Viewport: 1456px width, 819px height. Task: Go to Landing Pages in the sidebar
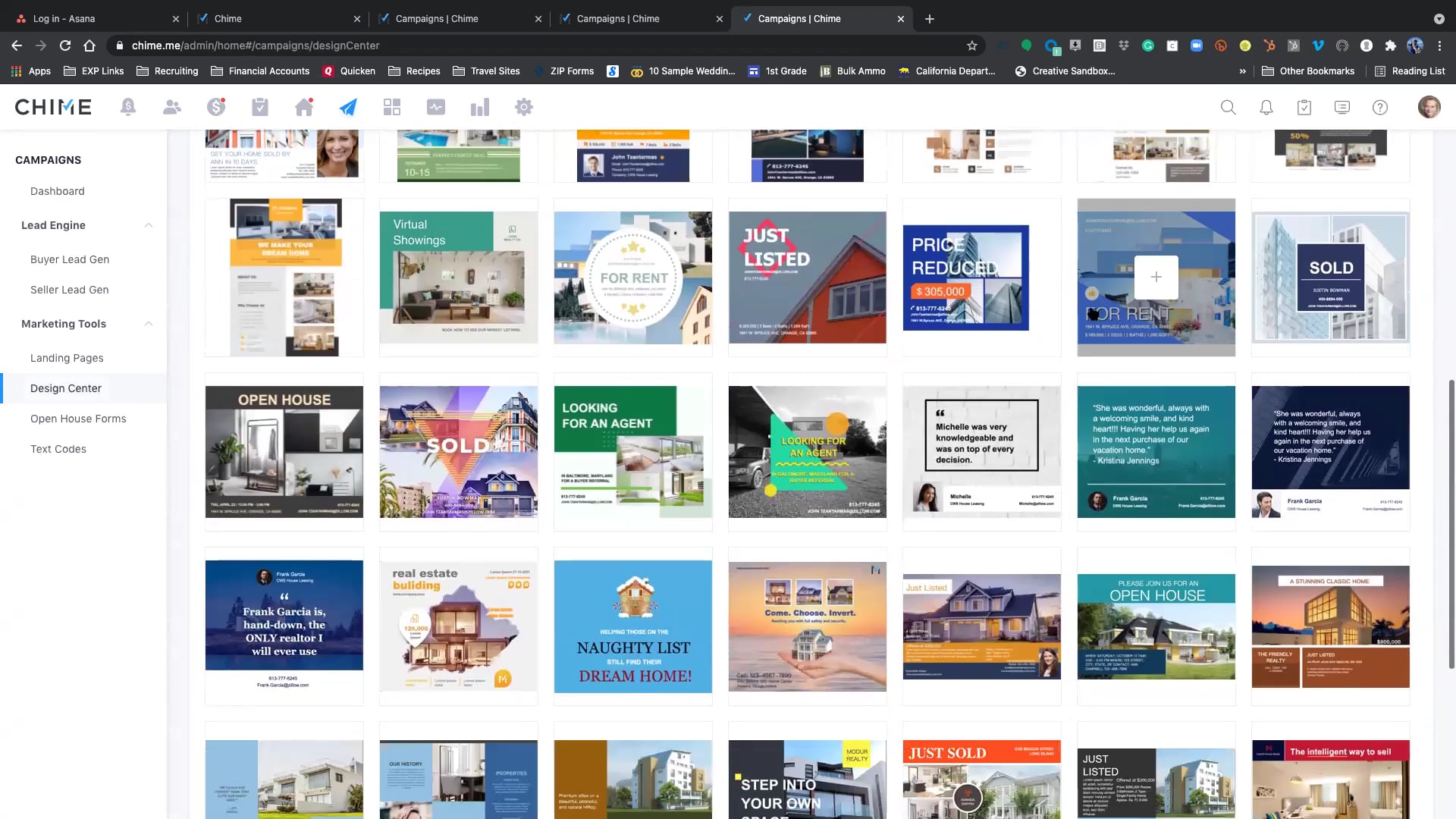coord(67,357)
